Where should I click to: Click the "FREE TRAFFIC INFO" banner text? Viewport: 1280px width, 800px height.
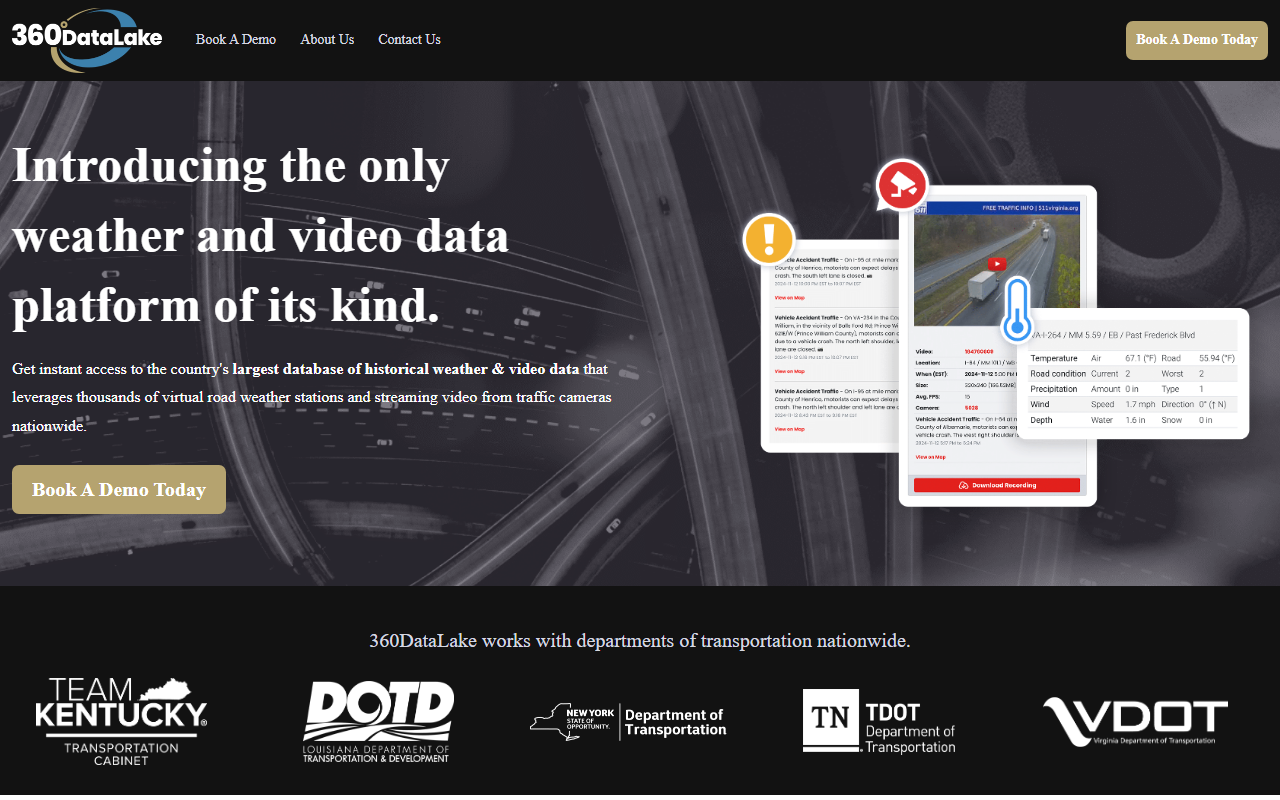click(x=1031, y=208)
